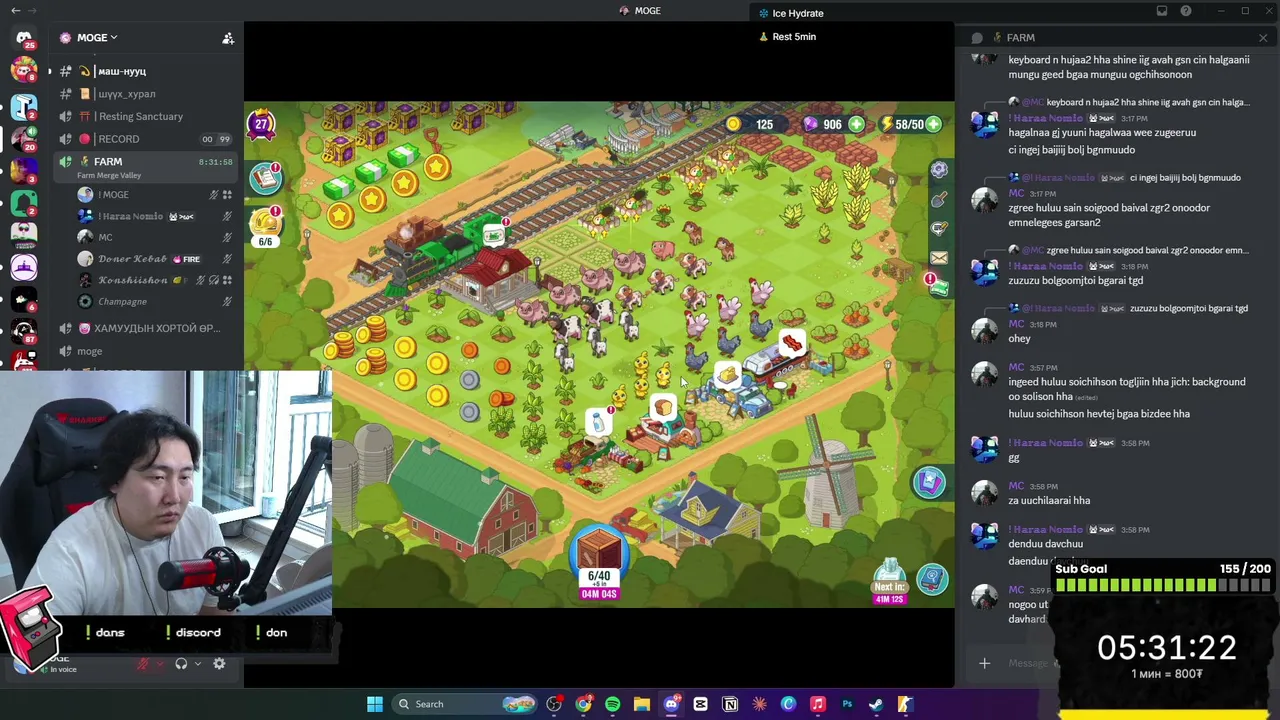The width and height of the screenshot is (1280, 720).
Task: Toggle microphone mute in user panel
Action: pyautogui.click(x=143, y=664)
